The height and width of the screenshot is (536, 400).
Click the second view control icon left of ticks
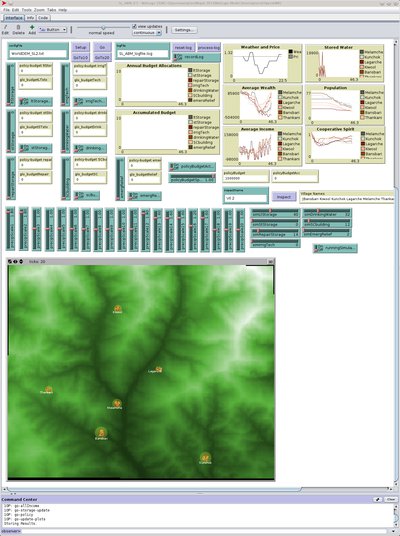coord(15,262)
